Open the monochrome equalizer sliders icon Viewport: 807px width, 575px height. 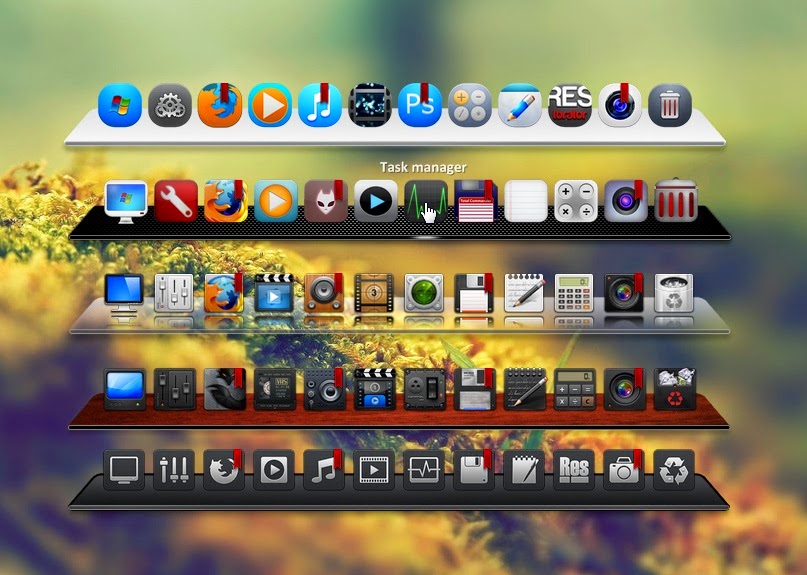[174, 469]
